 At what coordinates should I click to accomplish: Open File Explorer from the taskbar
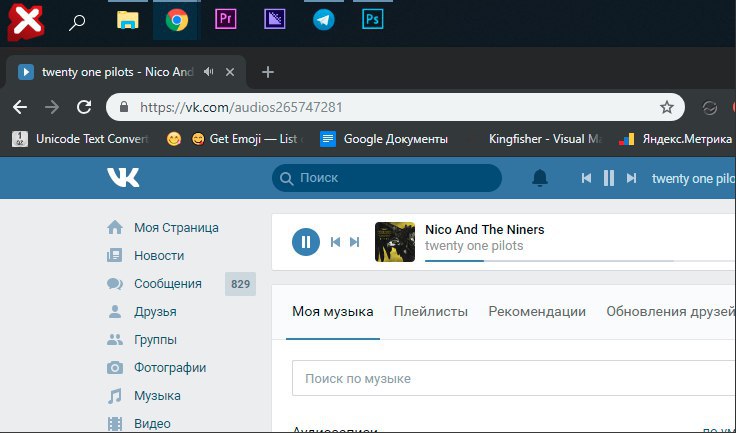pos(127,20)
